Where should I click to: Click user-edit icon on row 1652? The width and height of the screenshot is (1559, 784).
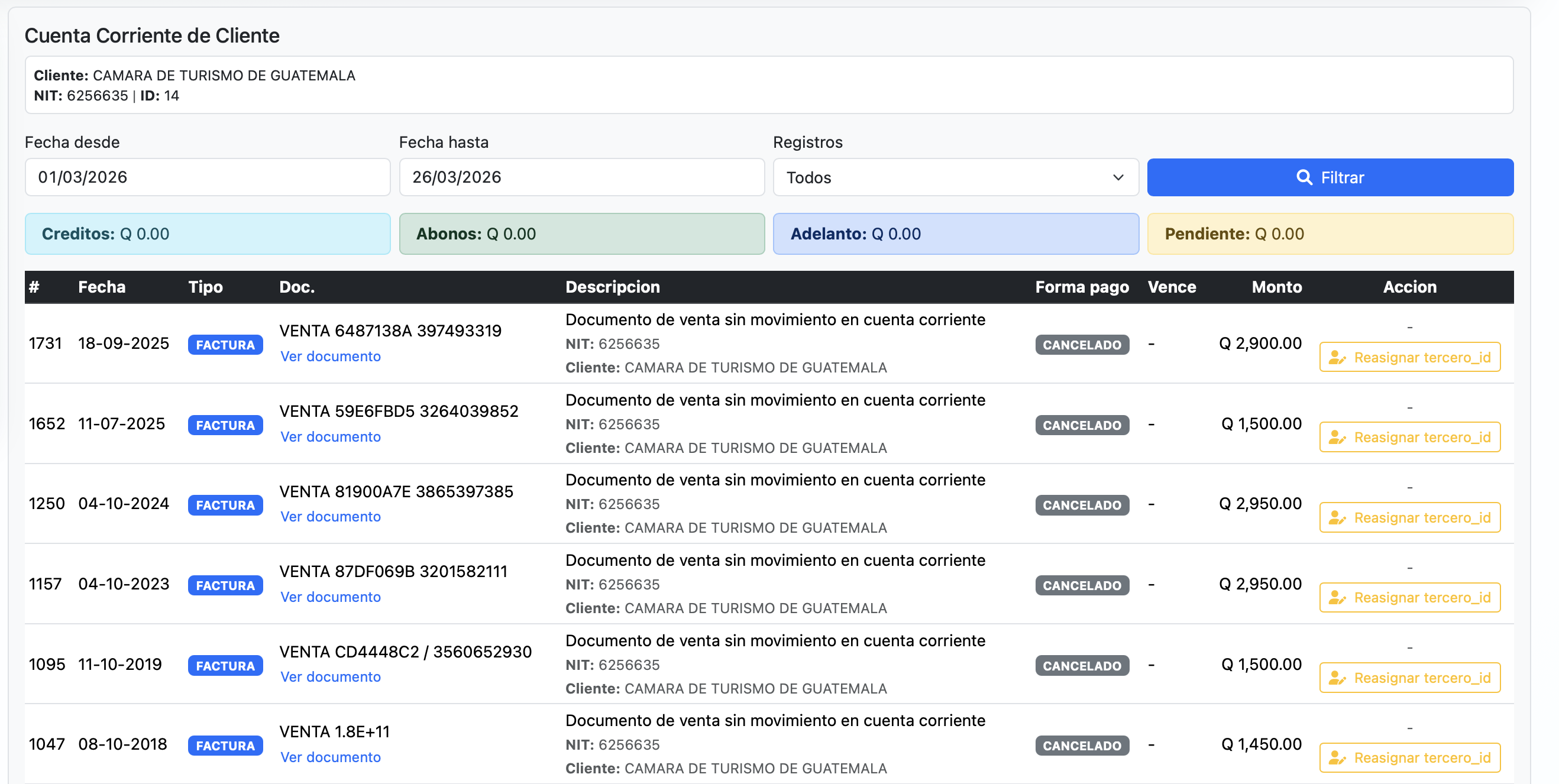pos(1336,438)
